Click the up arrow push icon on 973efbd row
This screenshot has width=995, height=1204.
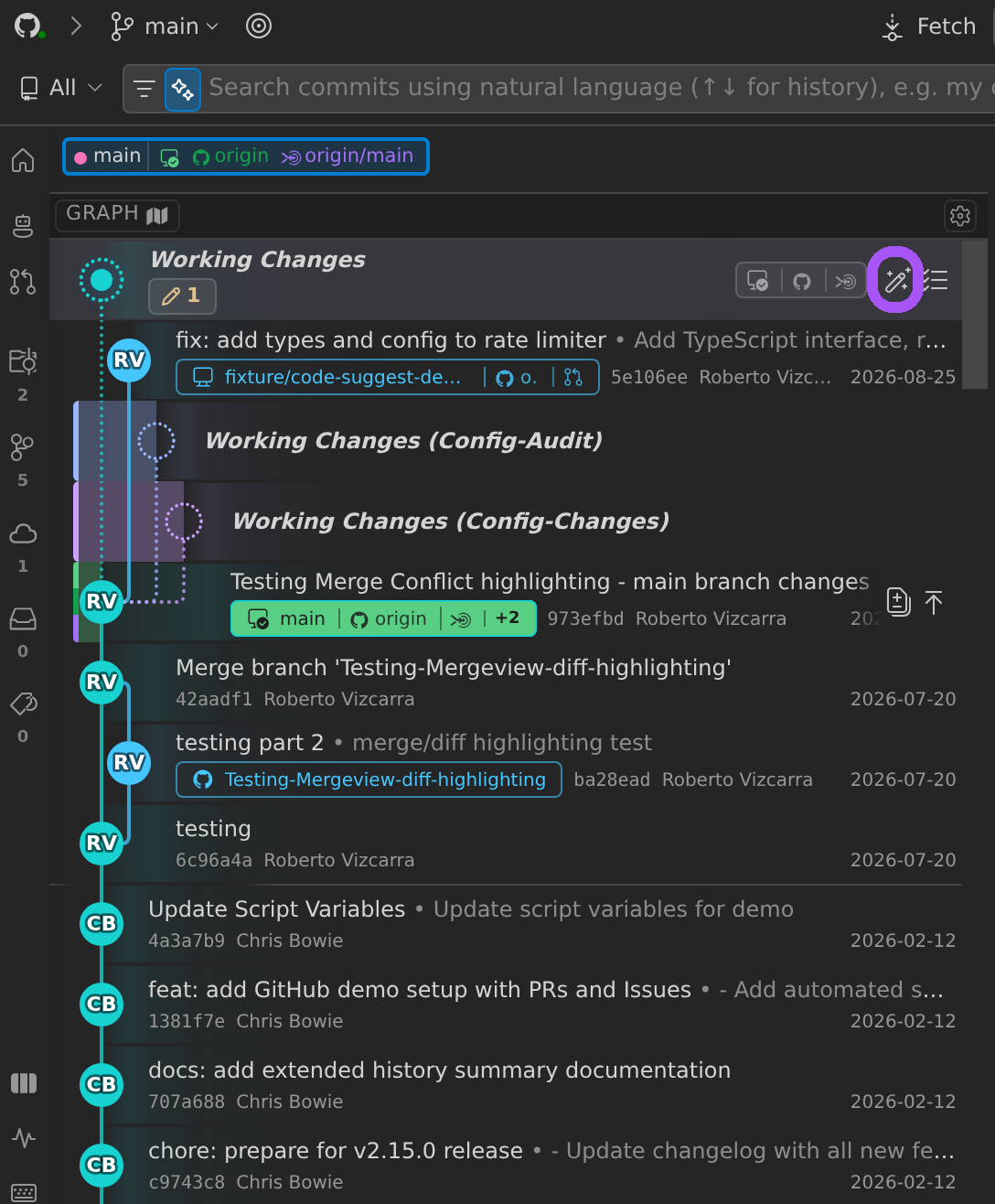[934, 601]
